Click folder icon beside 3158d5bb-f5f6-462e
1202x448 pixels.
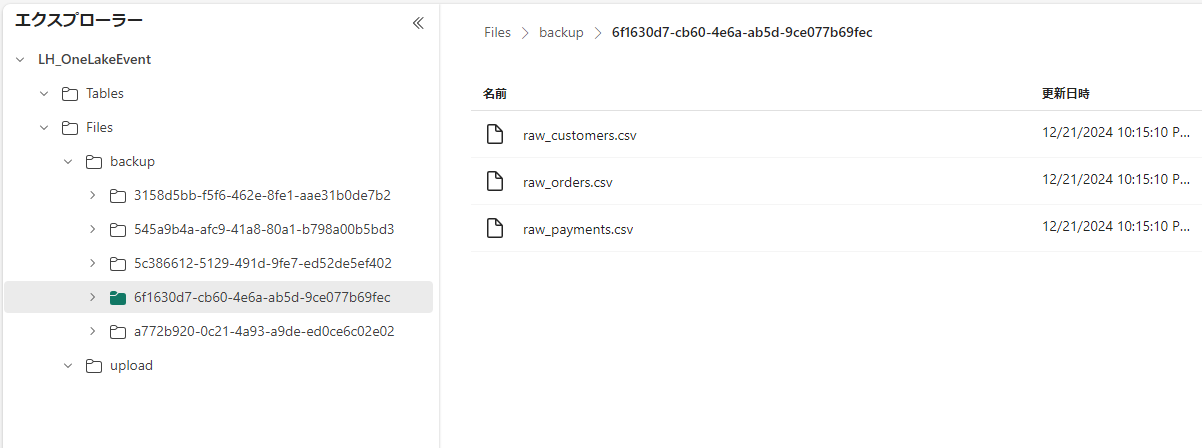pyautogui.click(x=118, y=195)
